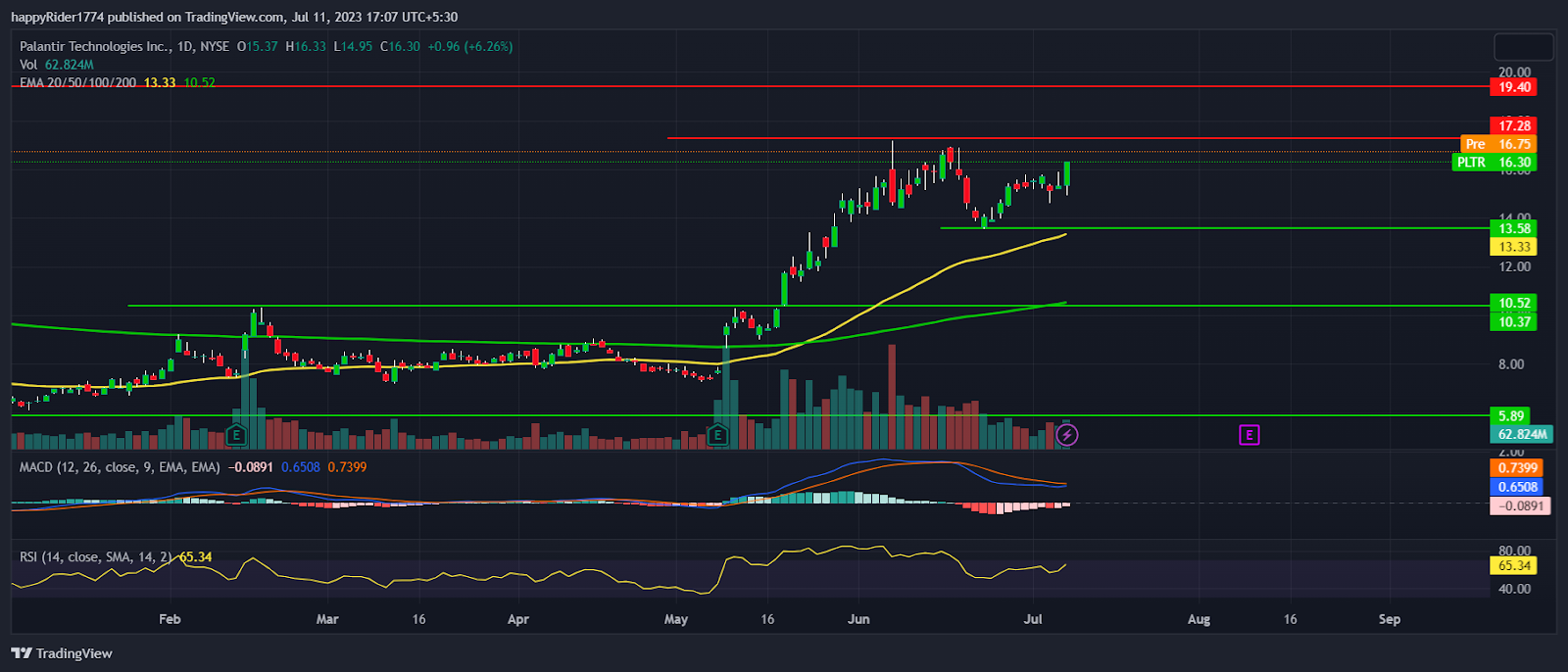Click the Mar label on time axis
The image size is (1568, 672).
coord(327,619)
